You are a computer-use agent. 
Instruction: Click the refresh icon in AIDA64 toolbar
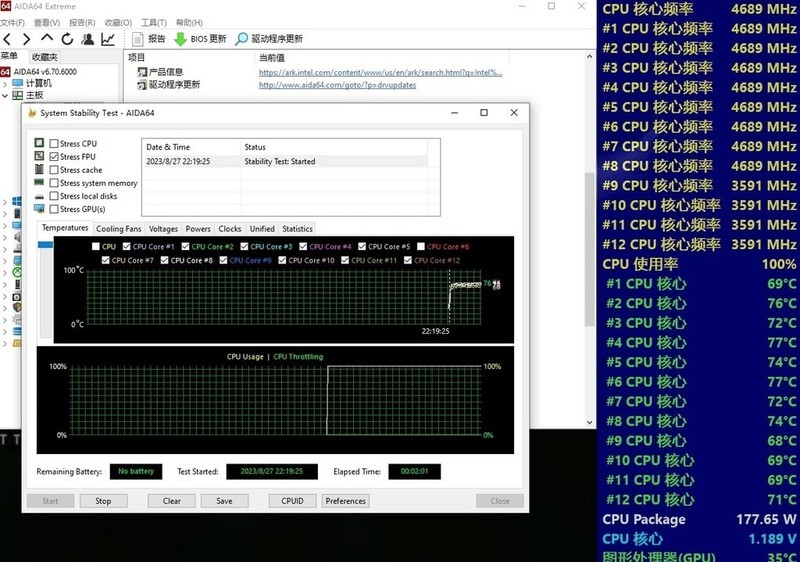pos(66,39)
